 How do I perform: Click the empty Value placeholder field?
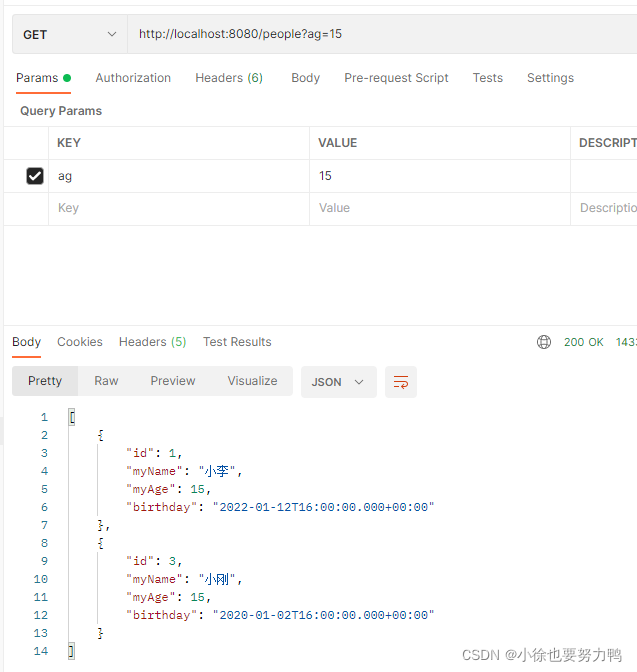440,208
